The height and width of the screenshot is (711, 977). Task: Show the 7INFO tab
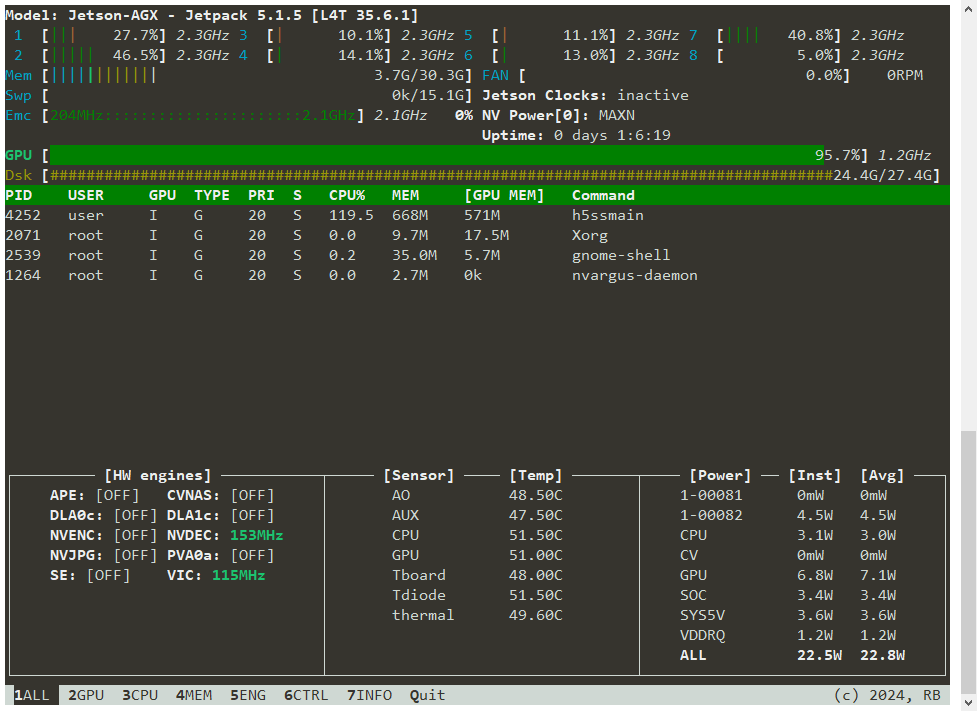369,695
